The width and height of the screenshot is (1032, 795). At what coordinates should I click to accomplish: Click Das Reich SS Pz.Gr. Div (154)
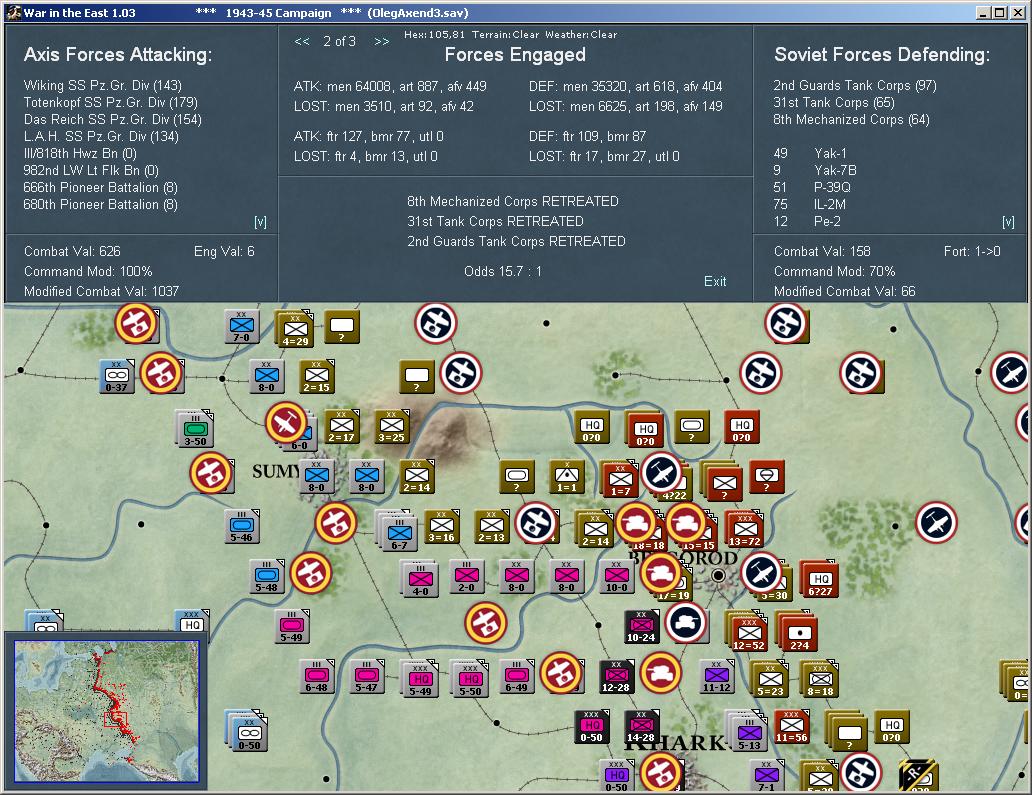click(113, 119)
